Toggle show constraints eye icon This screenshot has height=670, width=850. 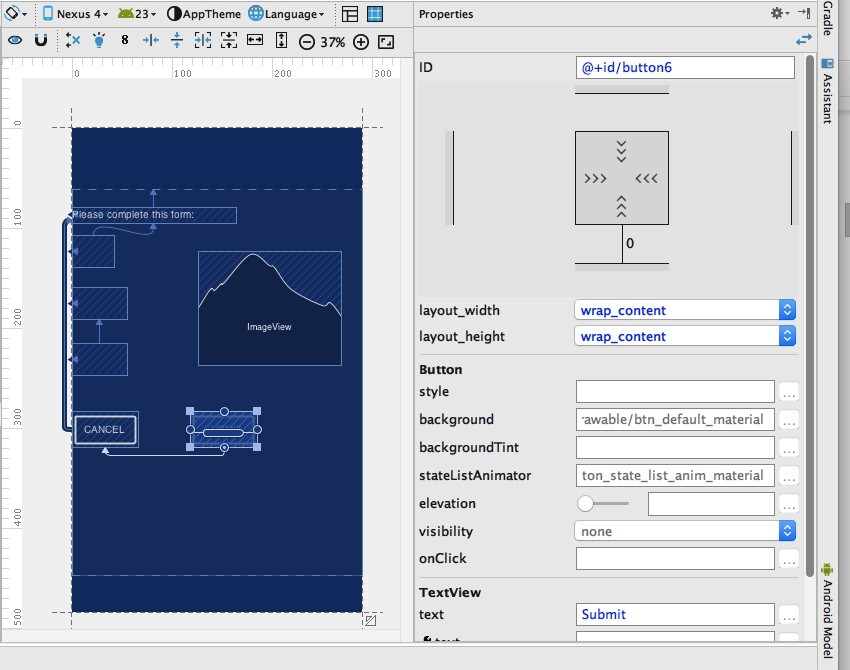(x=15, y=41)
